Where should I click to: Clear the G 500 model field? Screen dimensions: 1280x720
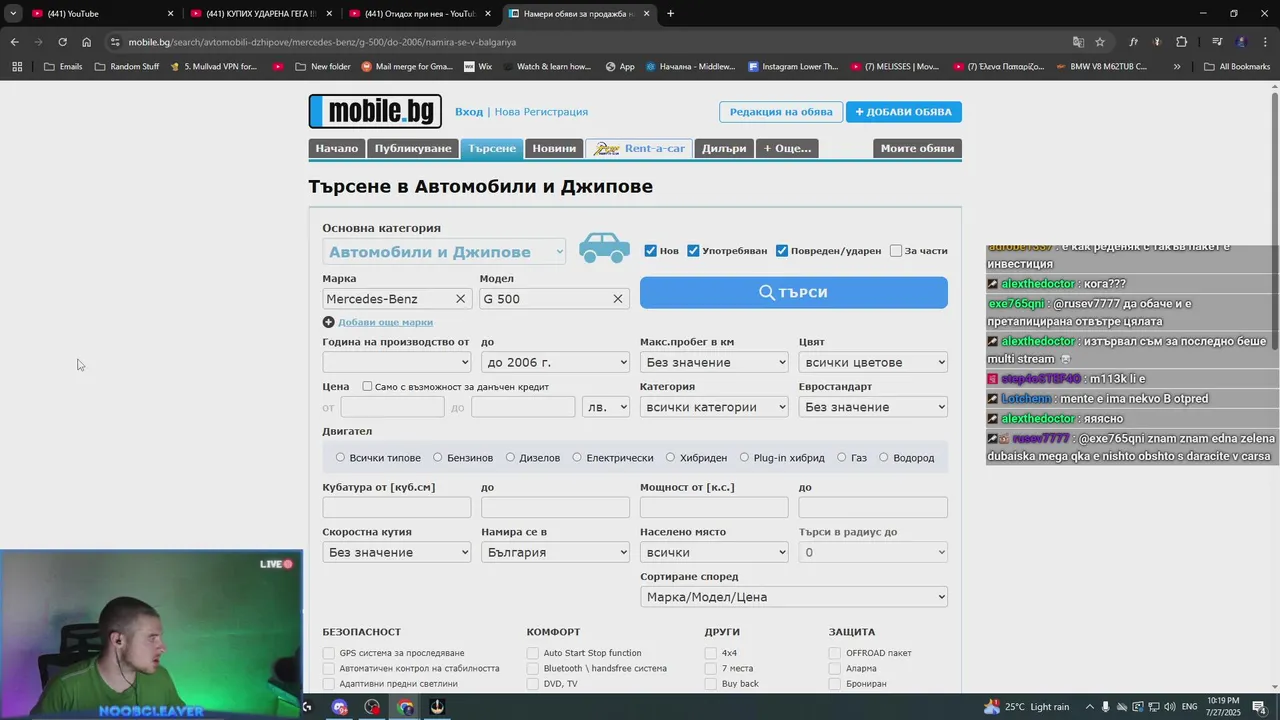pyautogui.click(x=617, y=299)
